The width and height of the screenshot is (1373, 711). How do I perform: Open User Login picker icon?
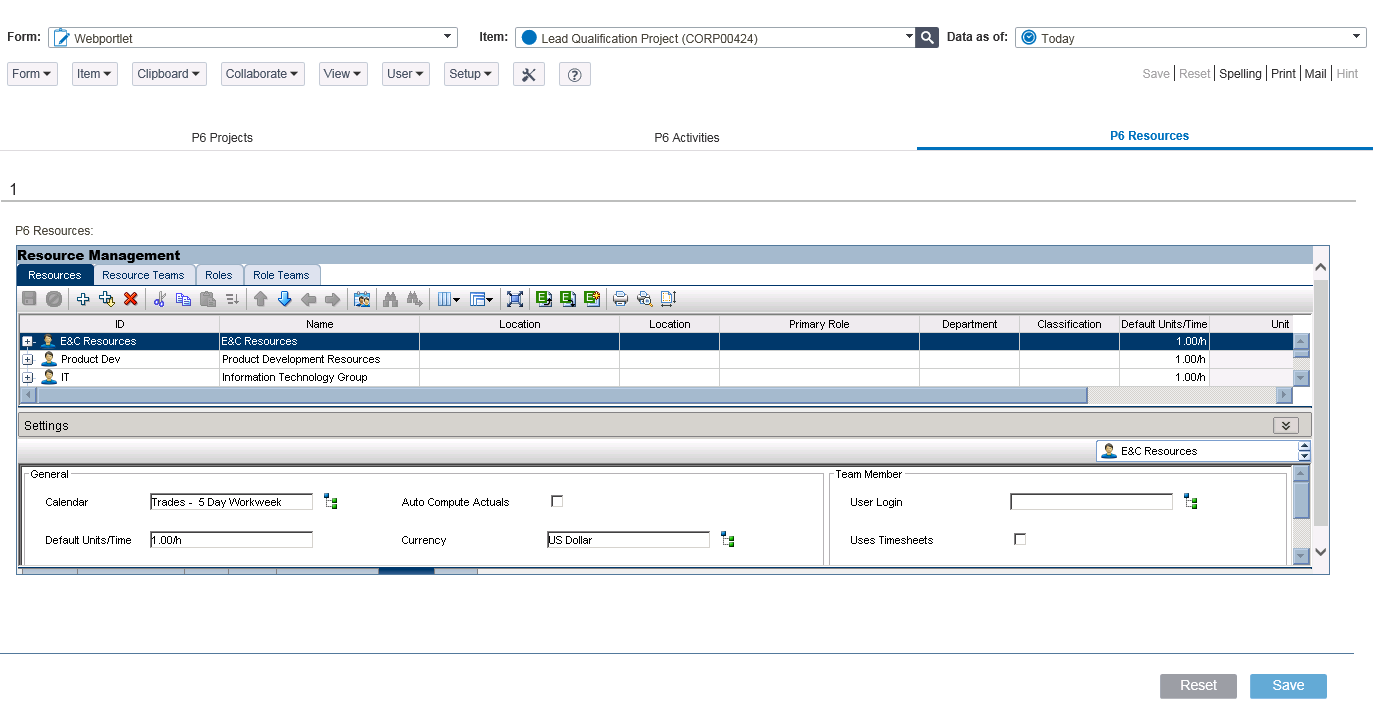point(1190,502)
